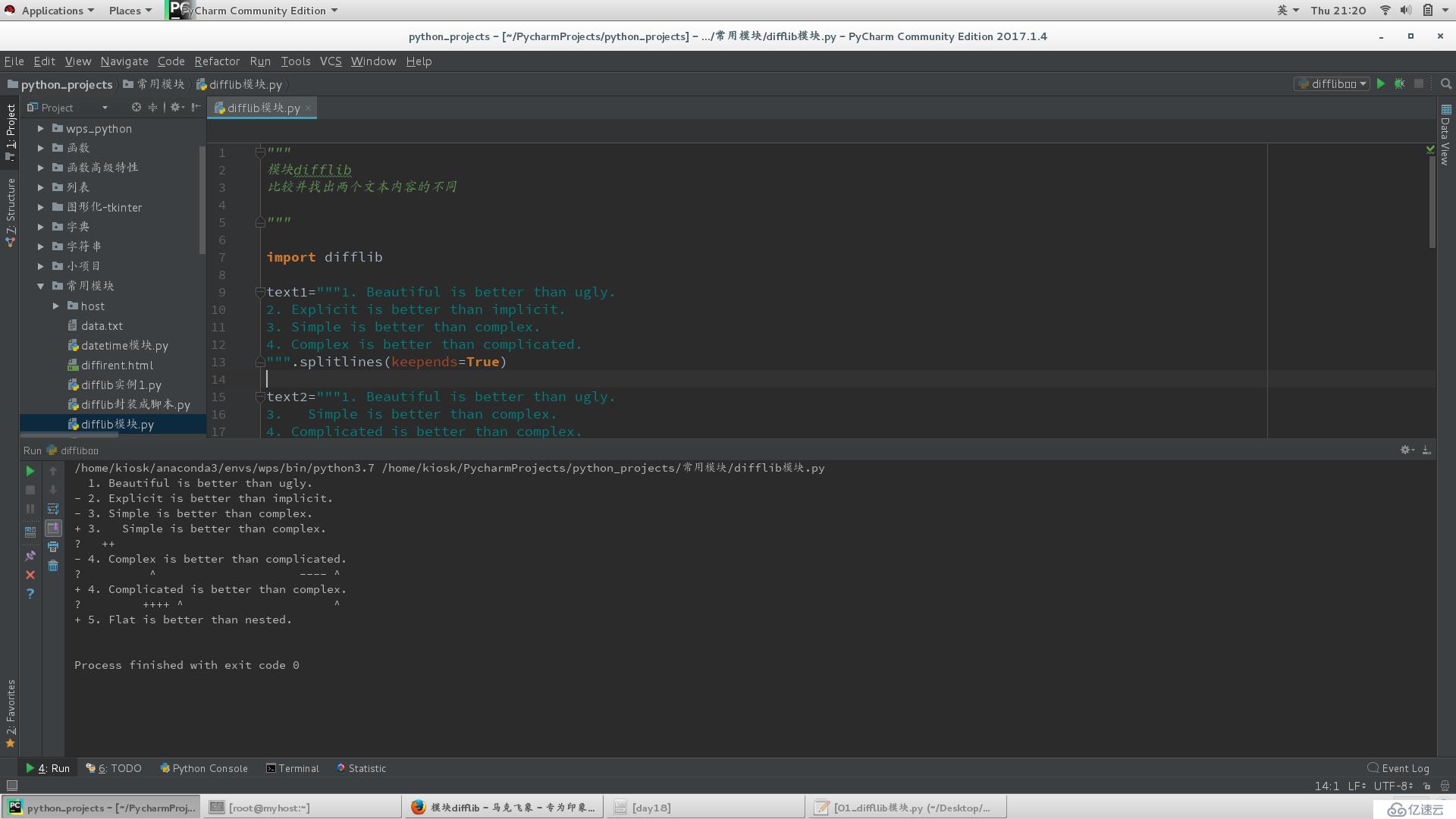Click the Rerun difflib00 icon
This screenshot has height=819, width=1456.
pos(29,469)
